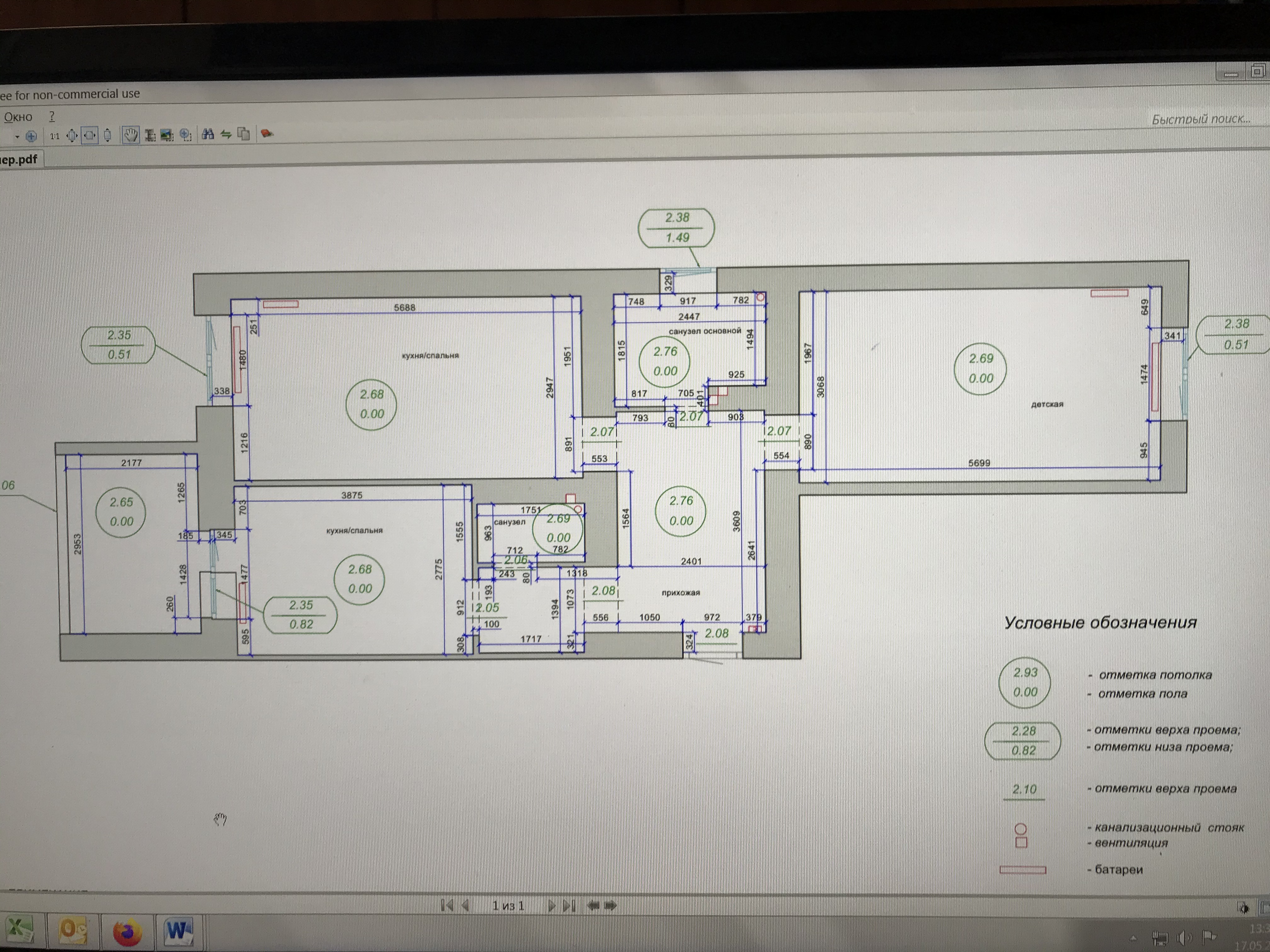Click the previous view back arrow

point(594,905)
